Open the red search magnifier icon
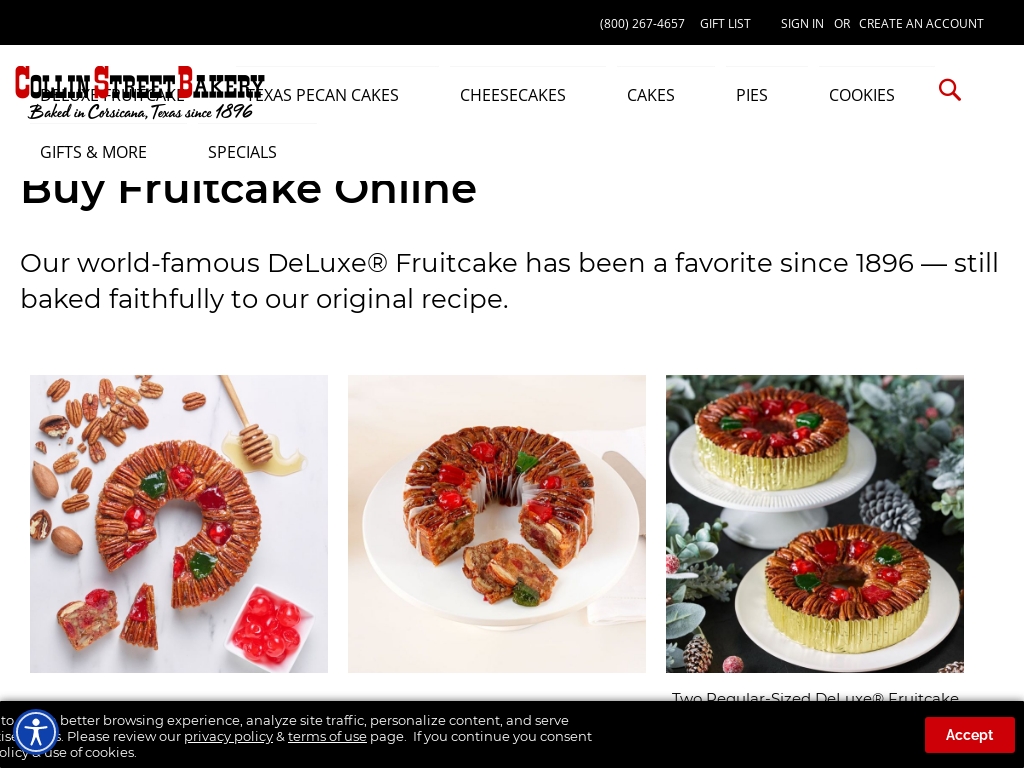The height and width of the screenshot is (768, 1024). [950, 90]
